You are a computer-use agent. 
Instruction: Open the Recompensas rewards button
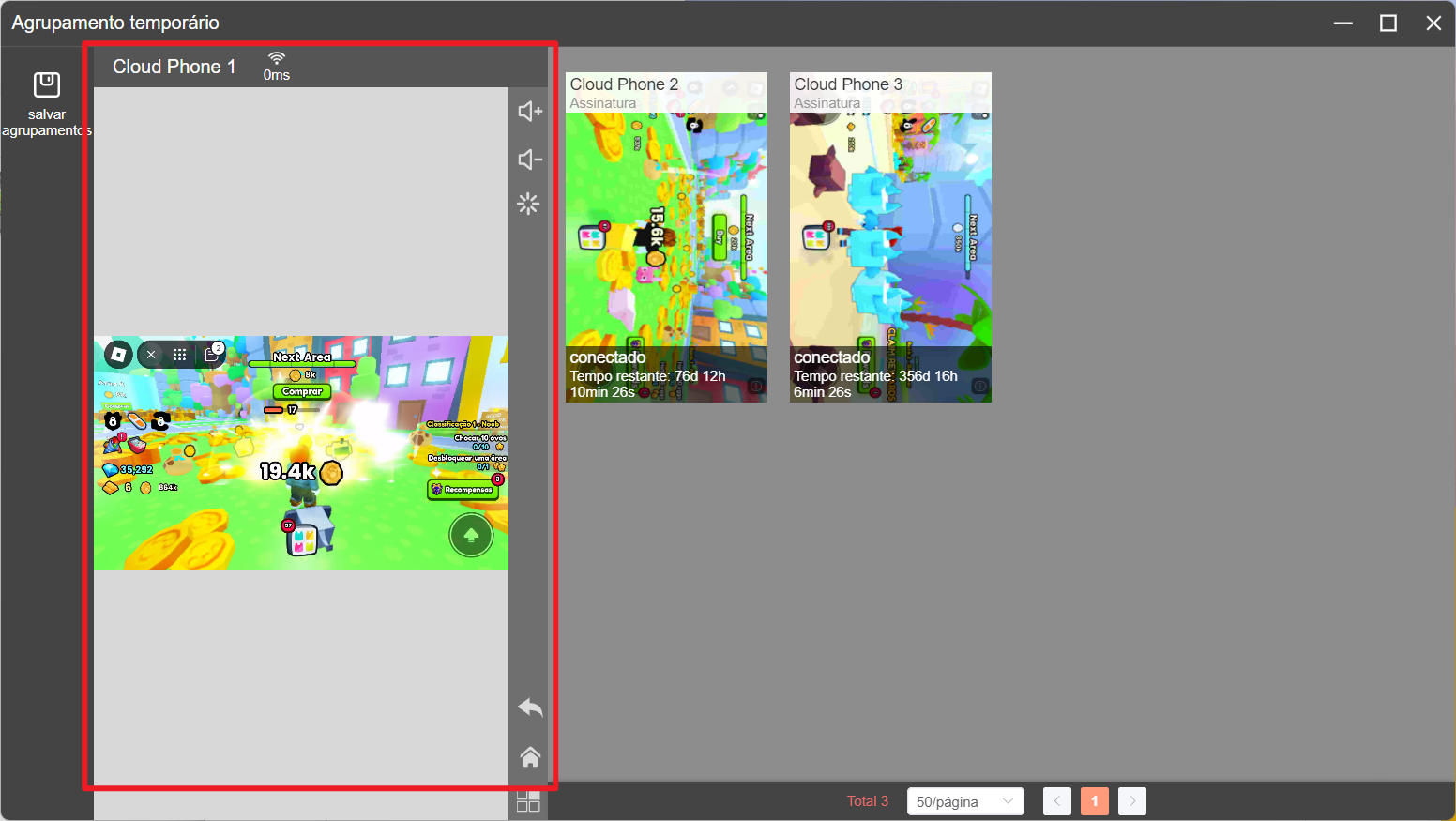pyautogui.click(x=463, y=490)
